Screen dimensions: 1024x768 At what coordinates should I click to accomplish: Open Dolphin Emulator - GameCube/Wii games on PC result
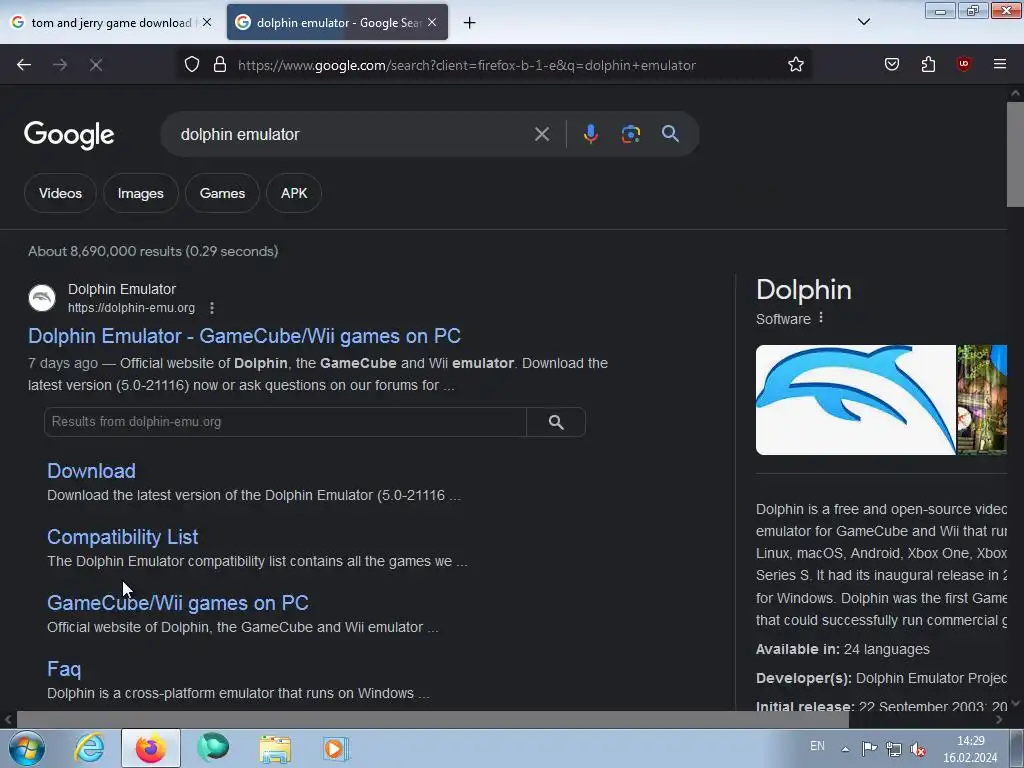[244, 336]
